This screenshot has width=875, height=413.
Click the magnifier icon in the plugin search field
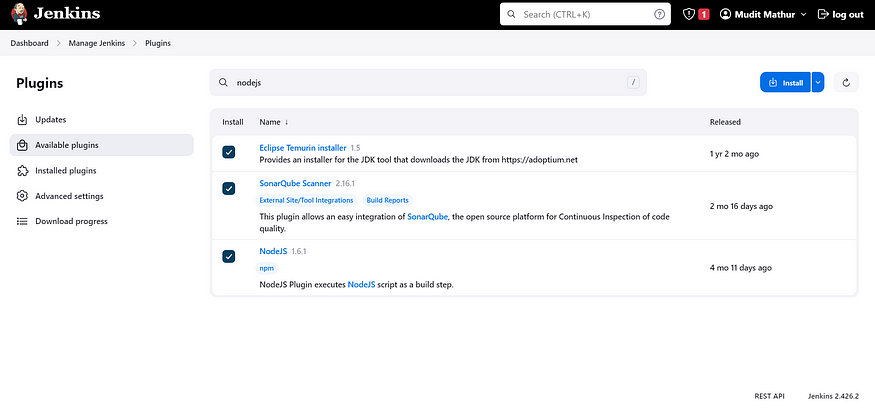pyautogui.click(x=223, y=83)
